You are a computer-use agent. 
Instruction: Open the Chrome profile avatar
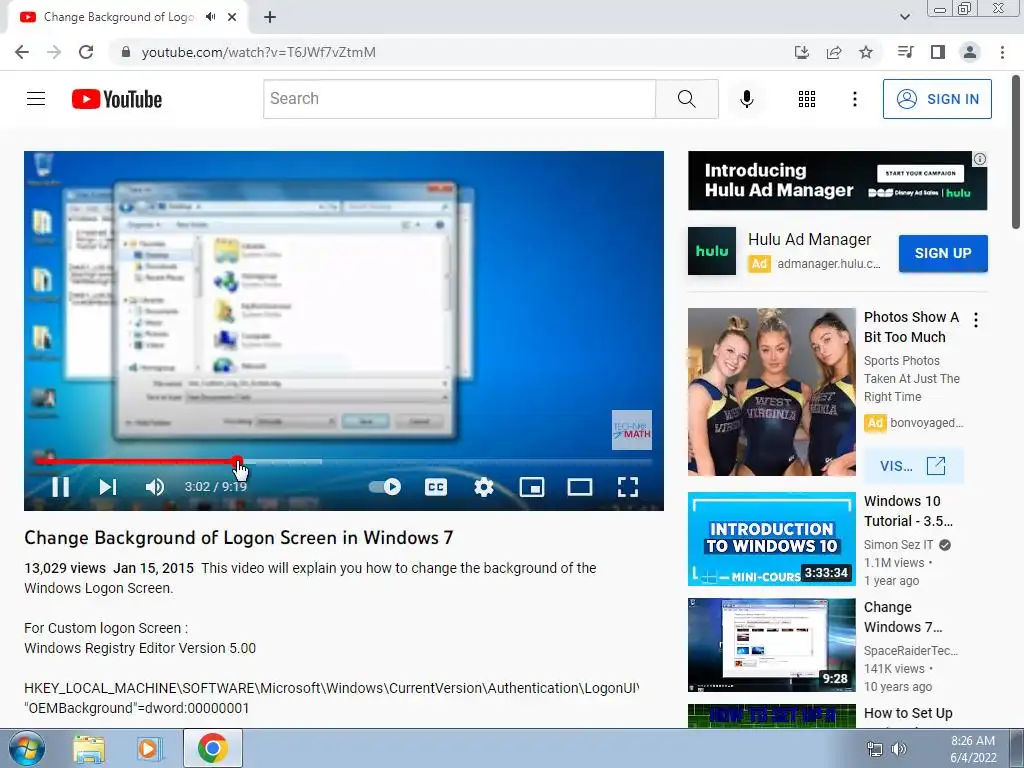pos(970,52)
